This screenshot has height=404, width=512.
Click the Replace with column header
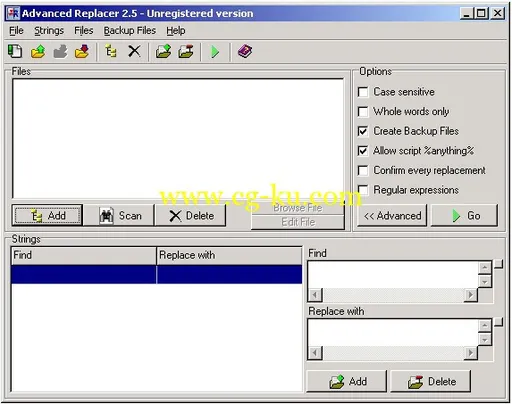tap(229, 255)
